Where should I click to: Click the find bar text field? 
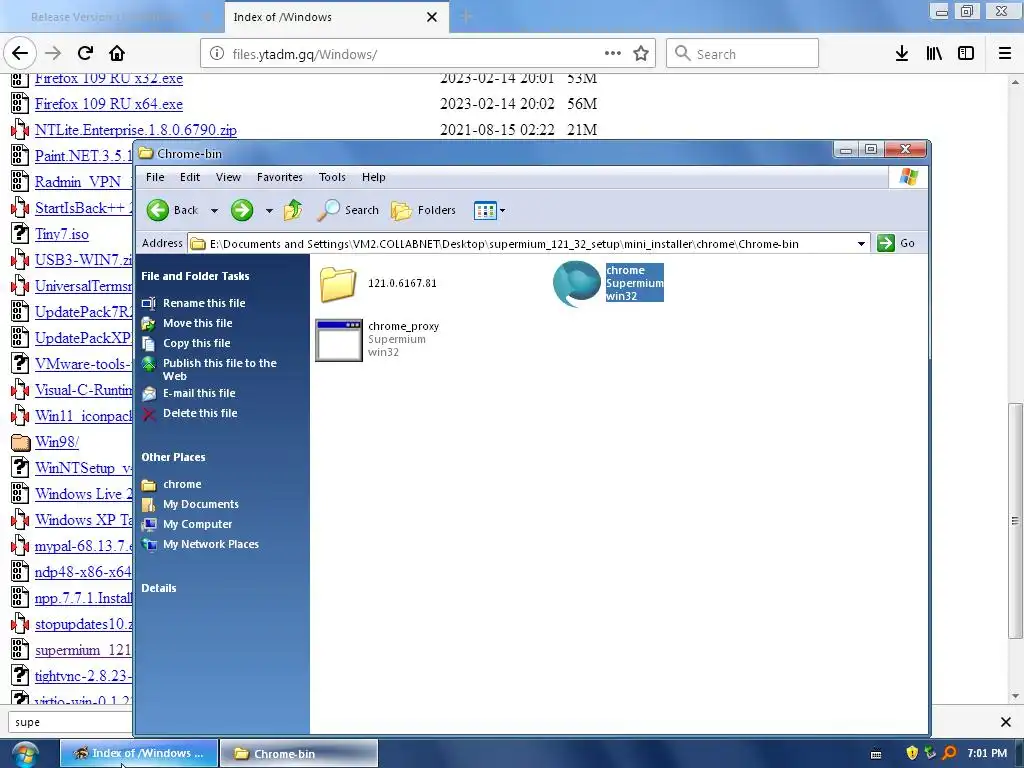(x=71, y=722)
